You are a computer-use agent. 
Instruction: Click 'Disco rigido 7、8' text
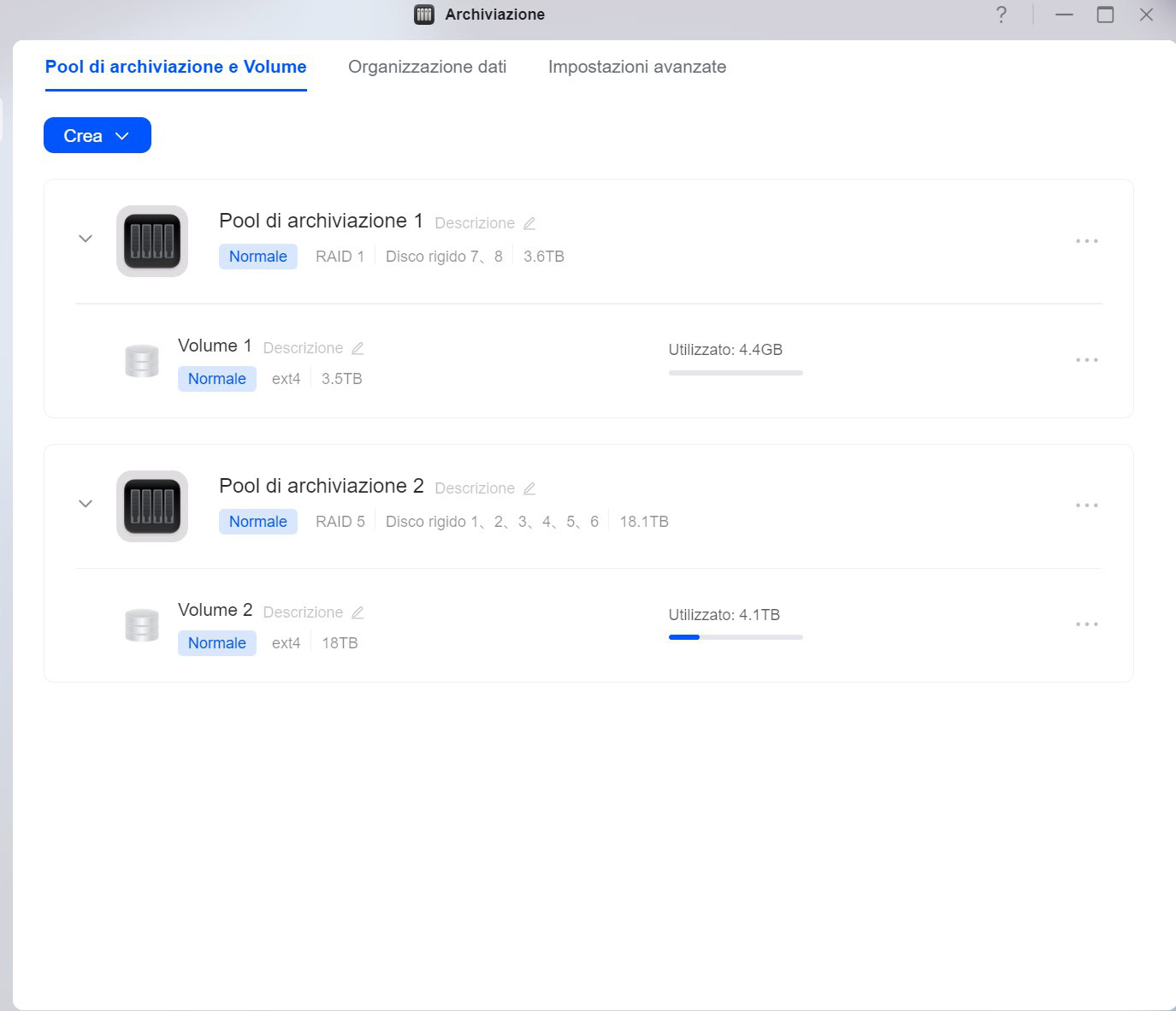(x=444, y=257)
